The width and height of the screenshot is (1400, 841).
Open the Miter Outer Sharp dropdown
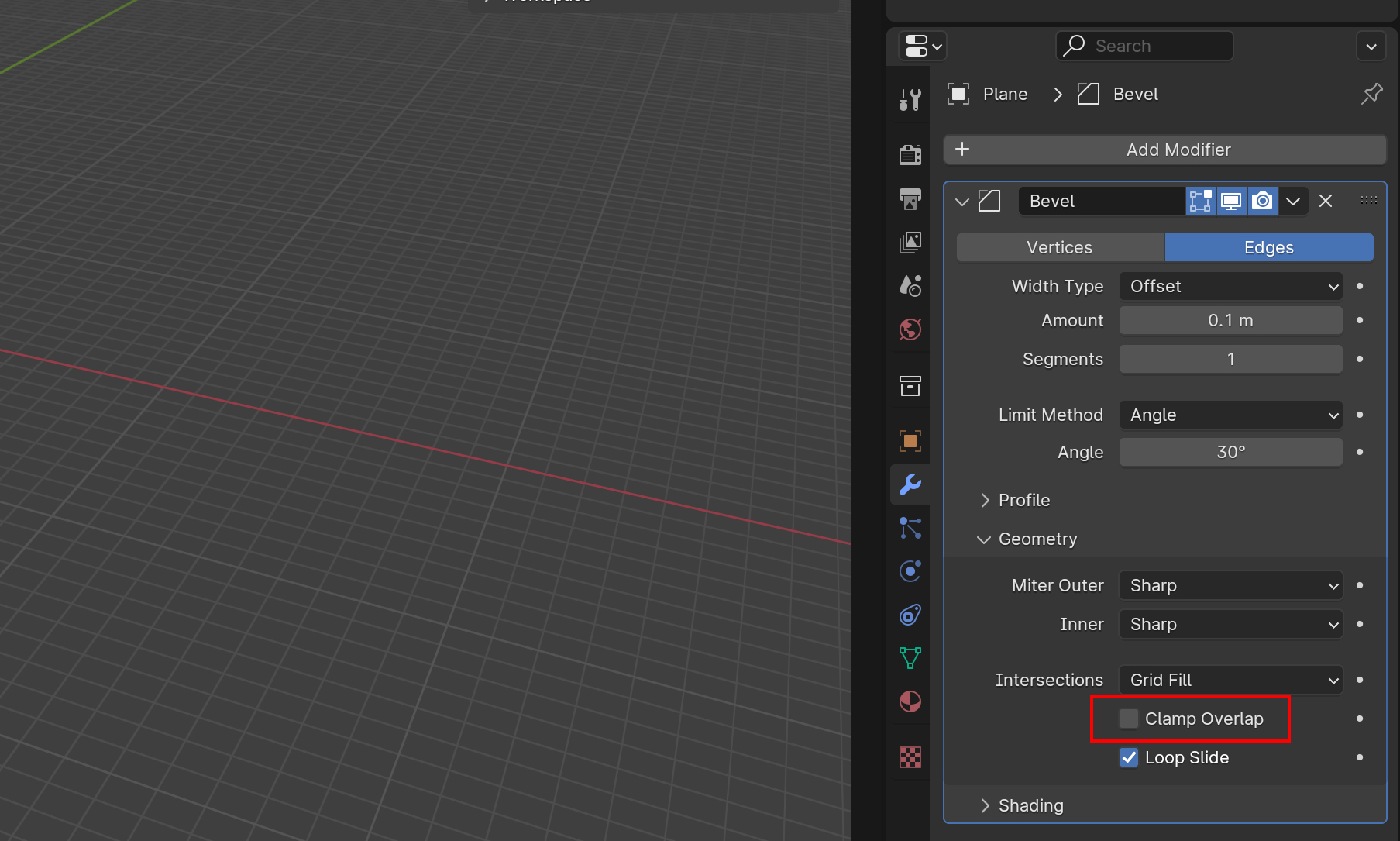(x=1230, y=585)
